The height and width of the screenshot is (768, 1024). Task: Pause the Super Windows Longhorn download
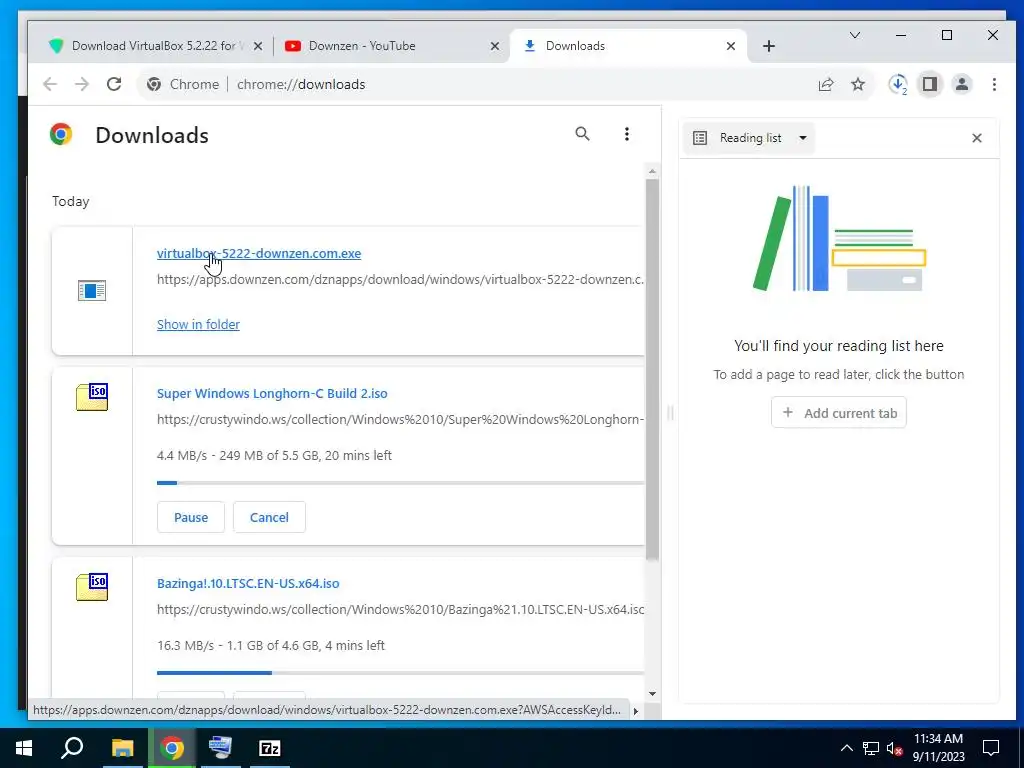[x=191, y=517]
